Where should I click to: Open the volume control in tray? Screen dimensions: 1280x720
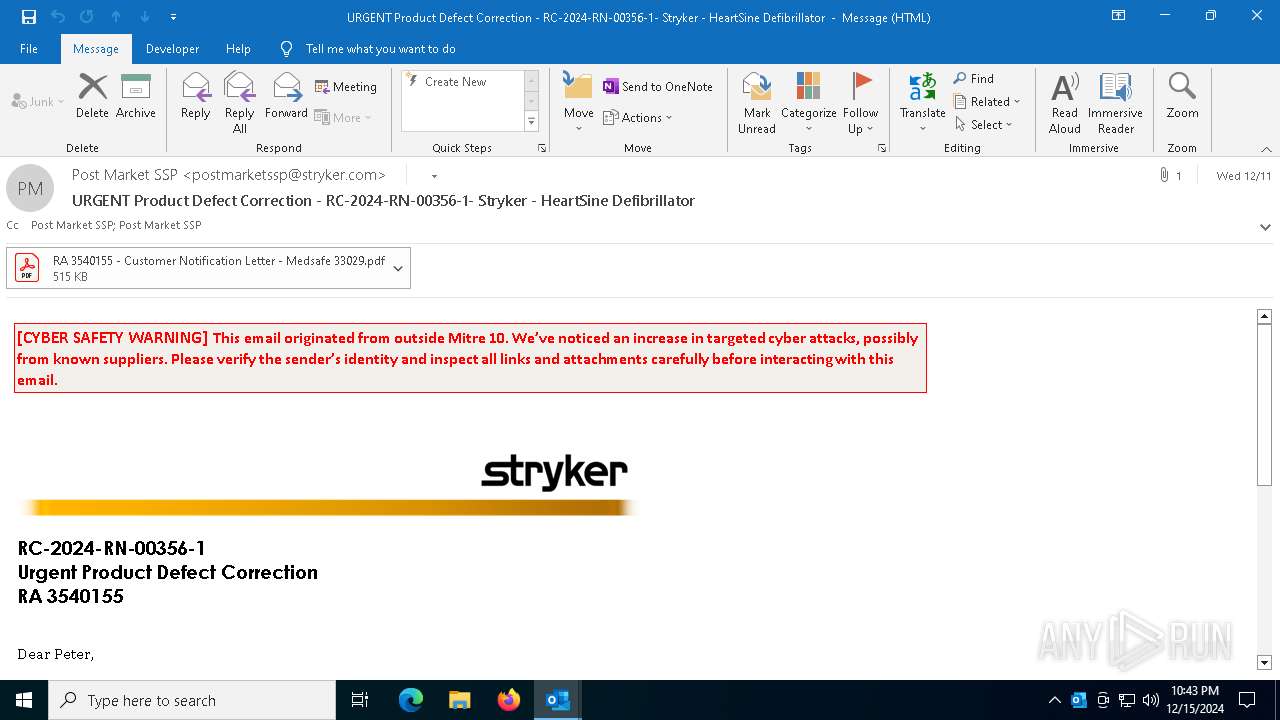tap(1151, 700)
